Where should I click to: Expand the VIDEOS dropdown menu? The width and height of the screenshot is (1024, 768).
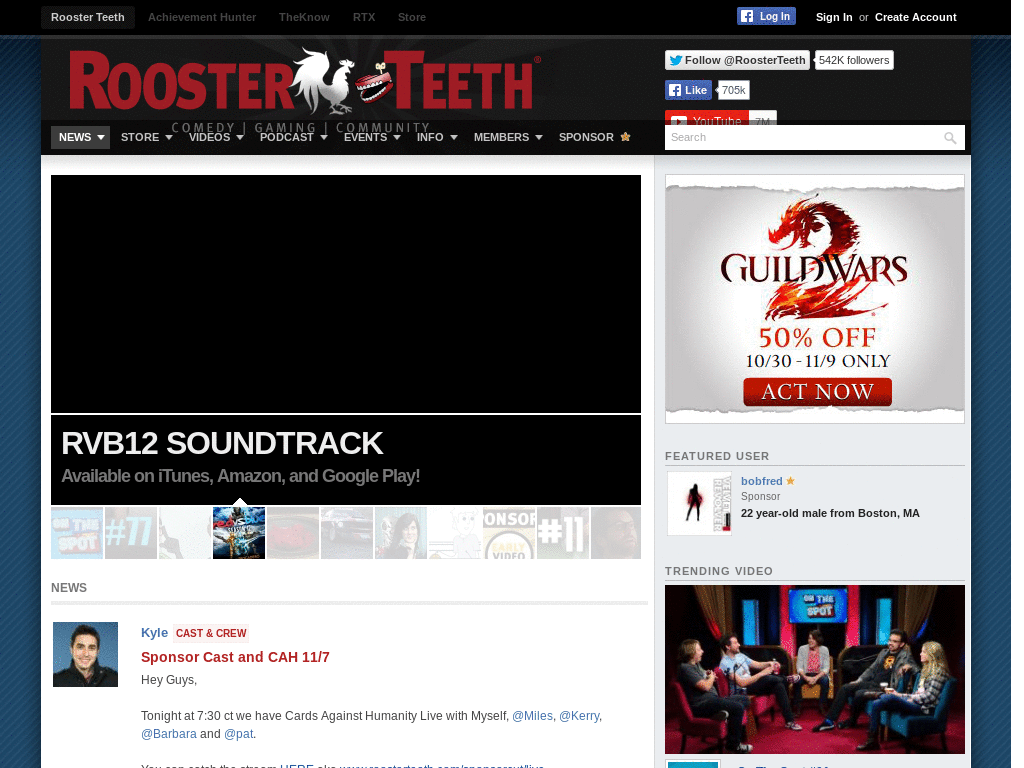(216, 137)
